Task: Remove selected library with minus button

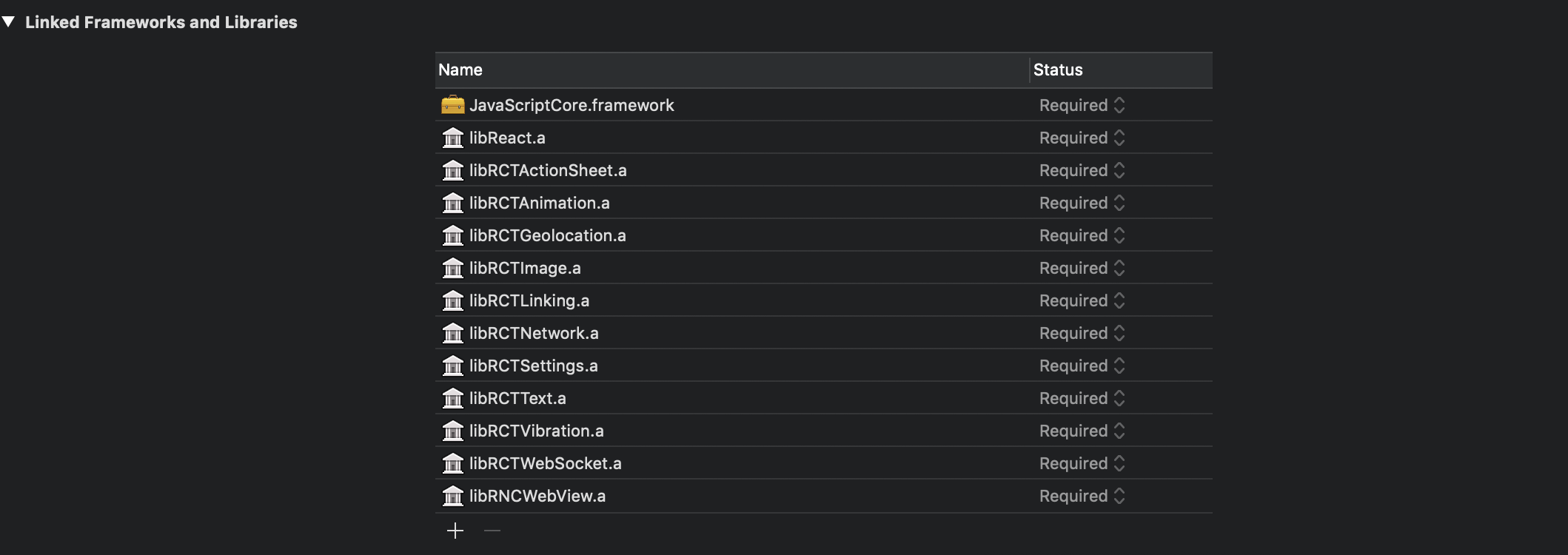Action: coord(492,531)
